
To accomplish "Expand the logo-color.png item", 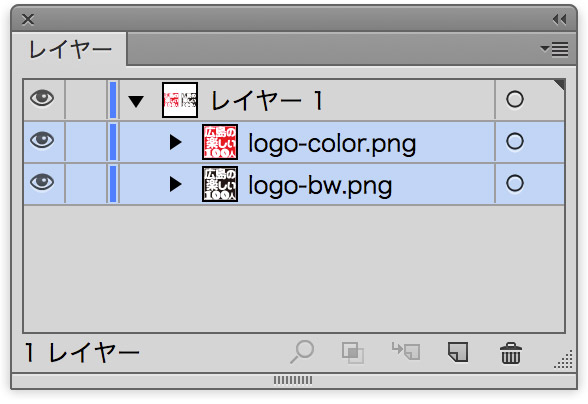I will 176,142.
